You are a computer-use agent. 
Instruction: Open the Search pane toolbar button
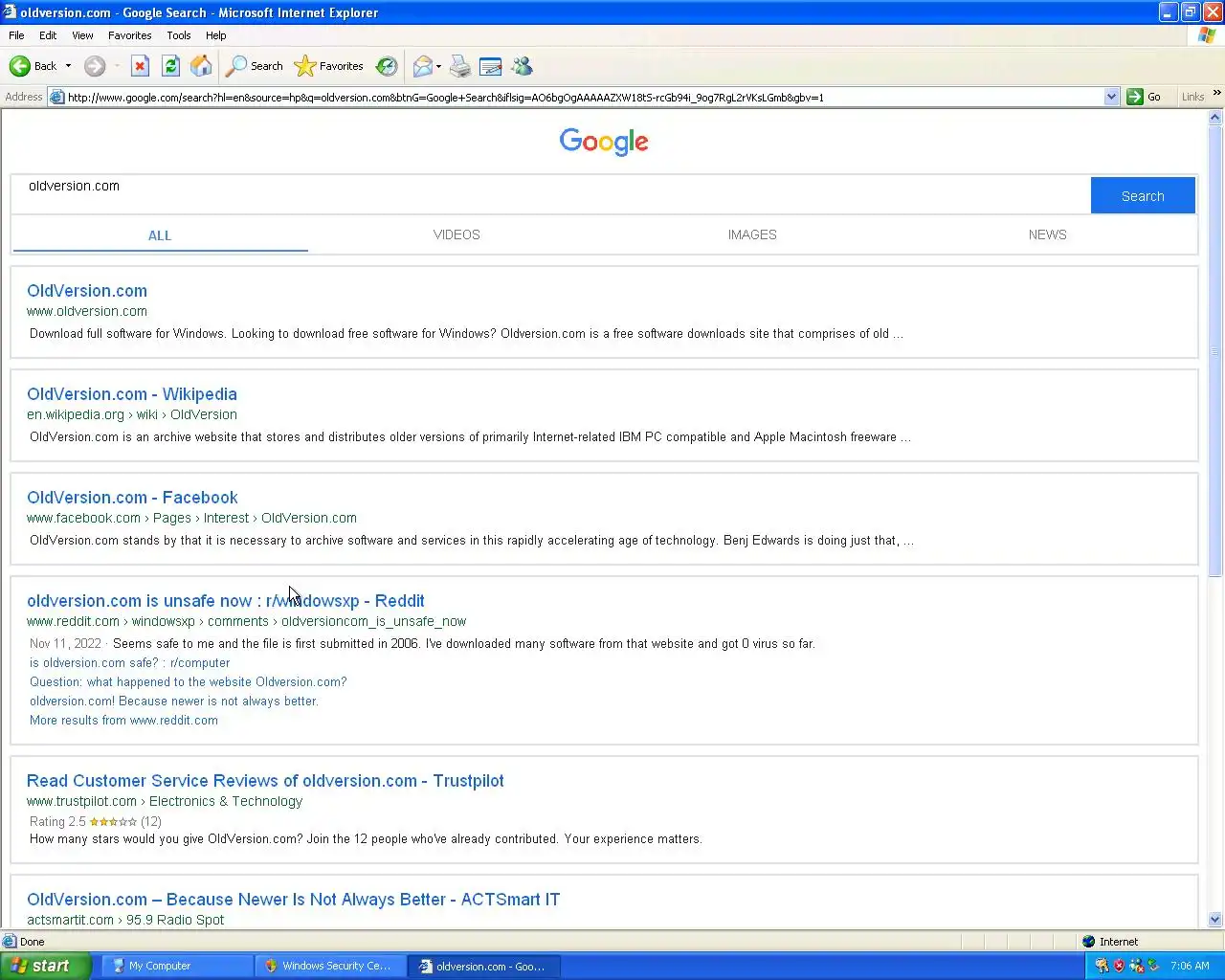coord(255,66)
